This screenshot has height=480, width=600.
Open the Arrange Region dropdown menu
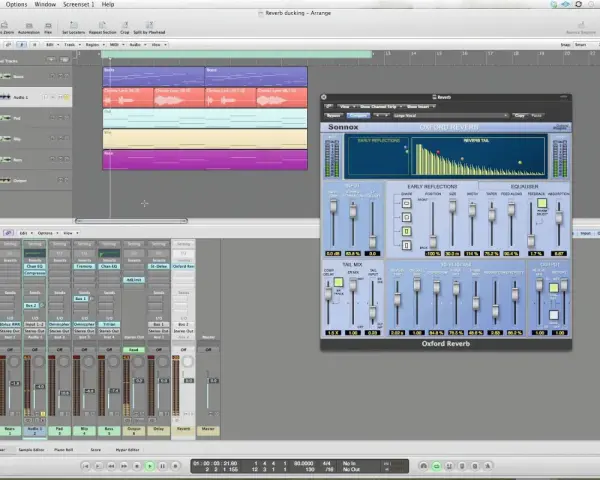[x=94, y=45]
